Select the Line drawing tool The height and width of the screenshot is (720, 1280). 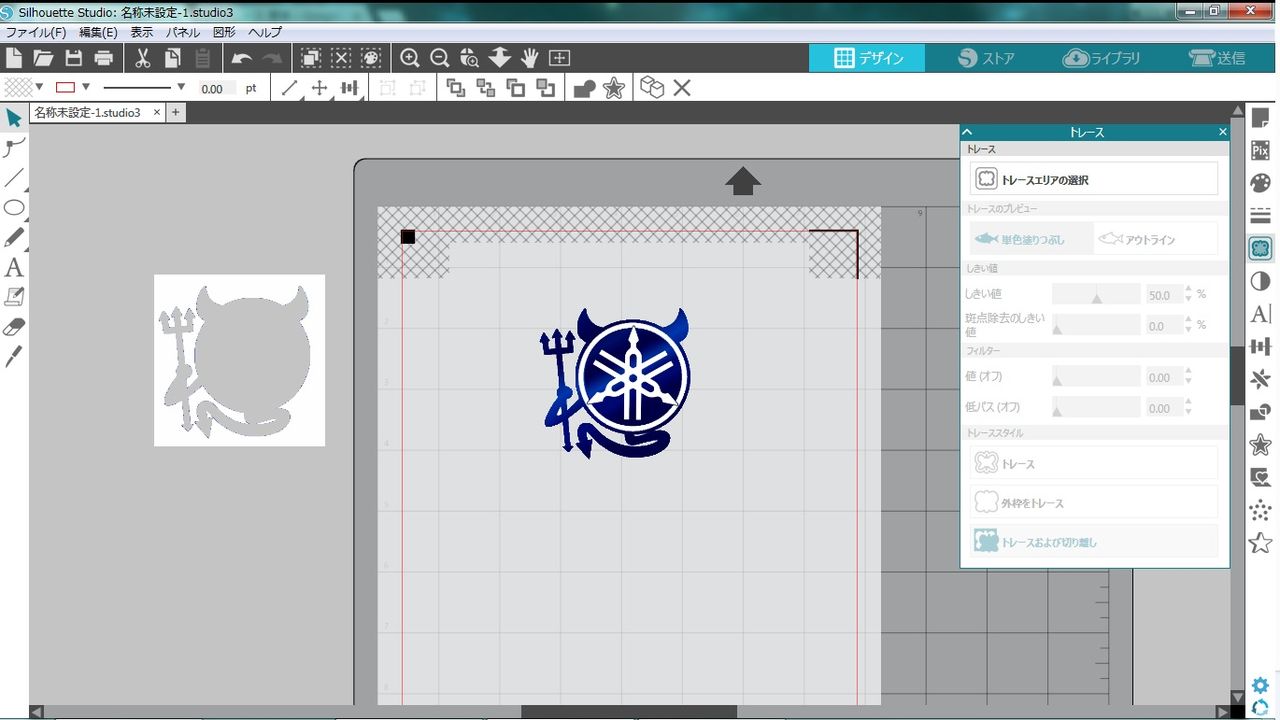pyautogui.click(x=14, y=178)
